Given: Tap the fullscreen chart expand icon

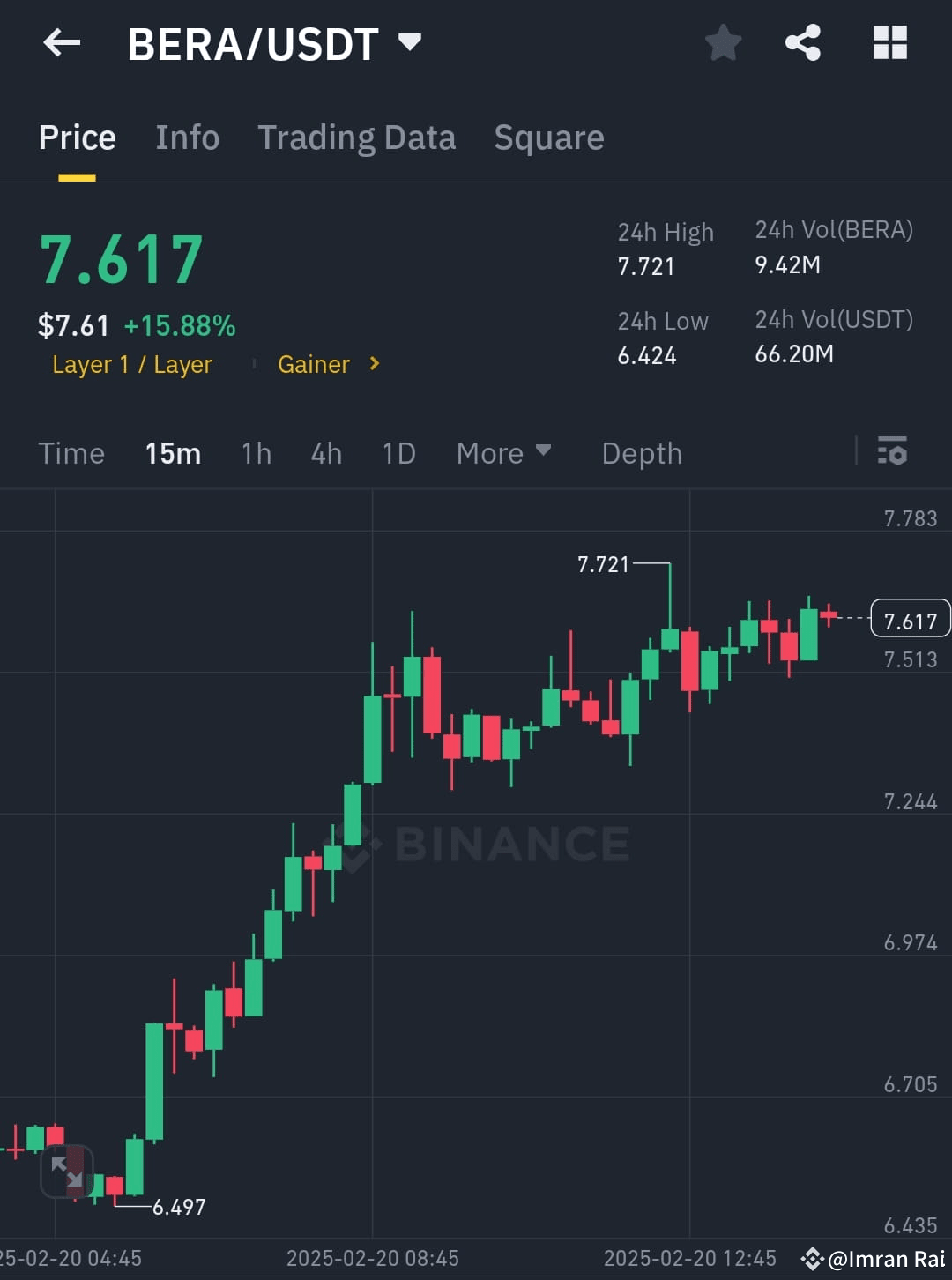Looking at the screenshot, I should (67, 1172).
